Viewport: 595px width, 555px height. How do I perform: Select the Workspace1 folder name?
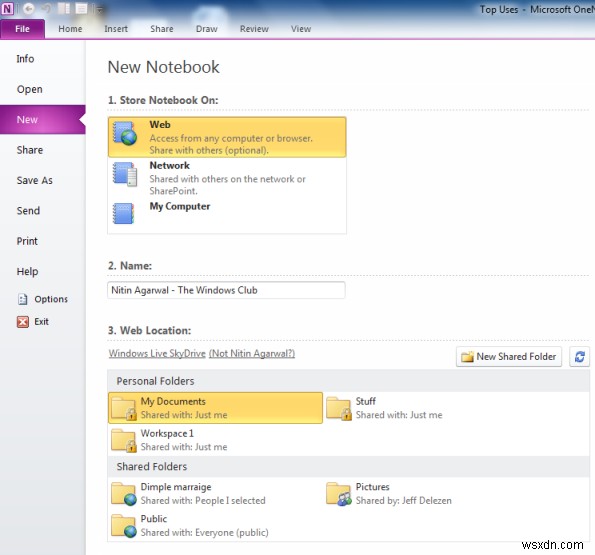[x=167, y=433]
